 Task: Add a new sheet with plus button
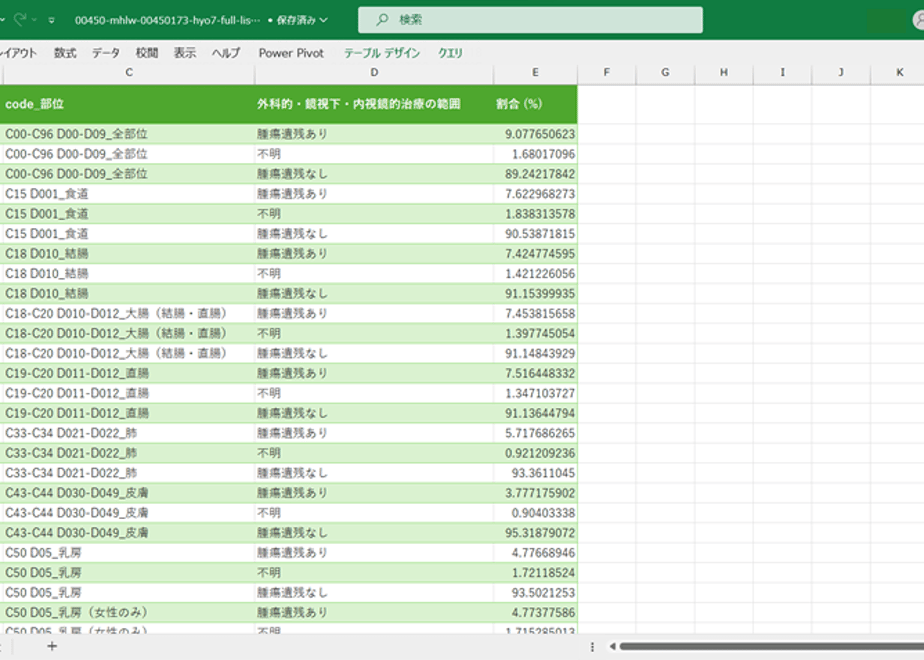tap(52, 646)
